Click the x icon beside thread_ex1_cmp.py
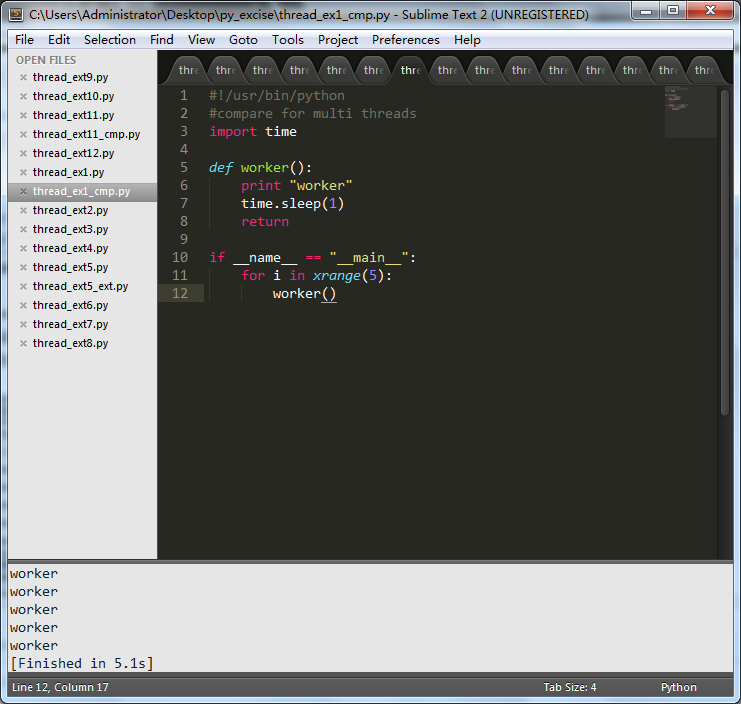The width and height of the screenshot is (741, 704). (23, 192)
